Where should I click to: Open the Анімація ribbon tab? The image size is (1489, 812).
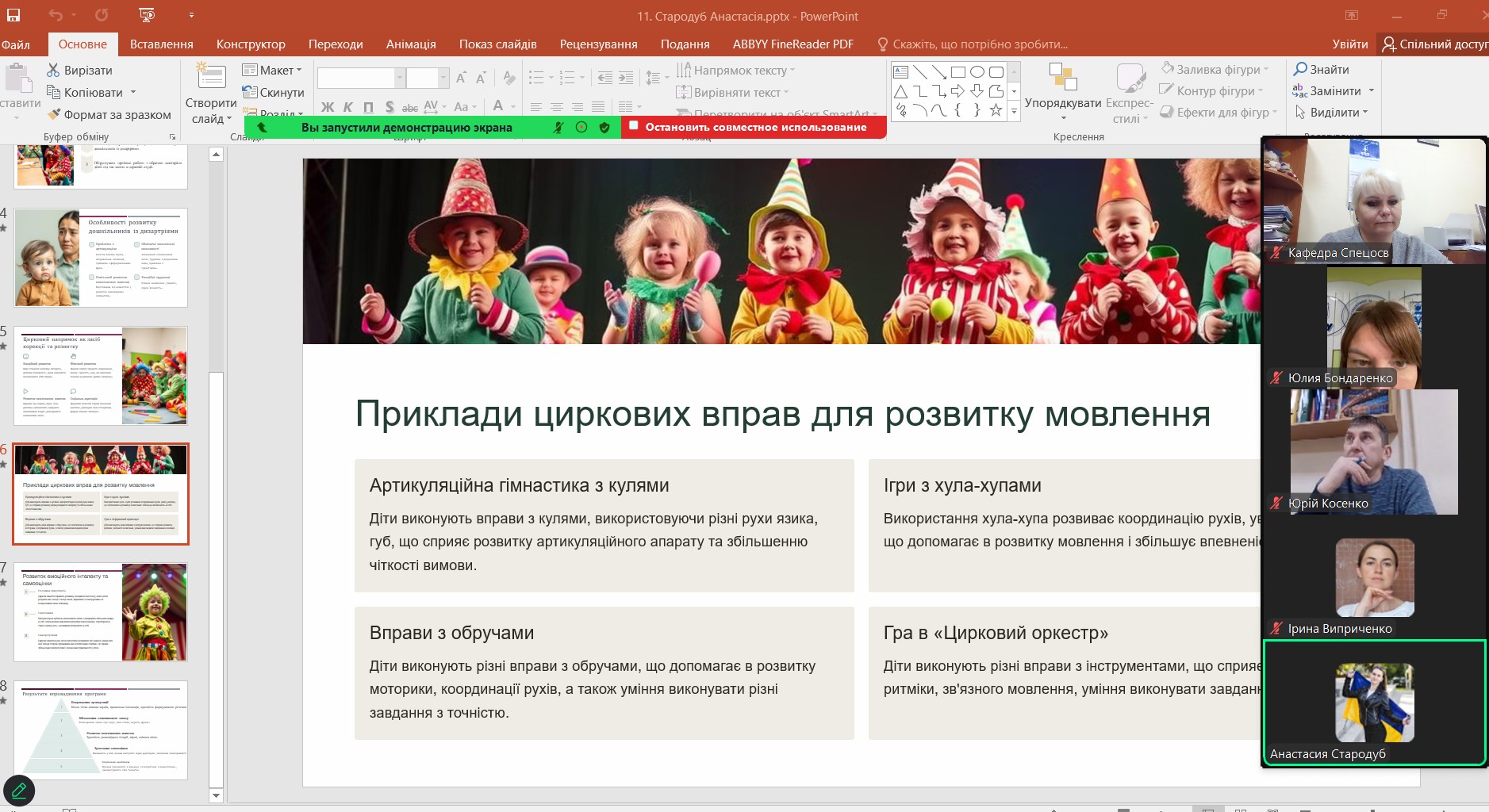(x=410, y=44)
